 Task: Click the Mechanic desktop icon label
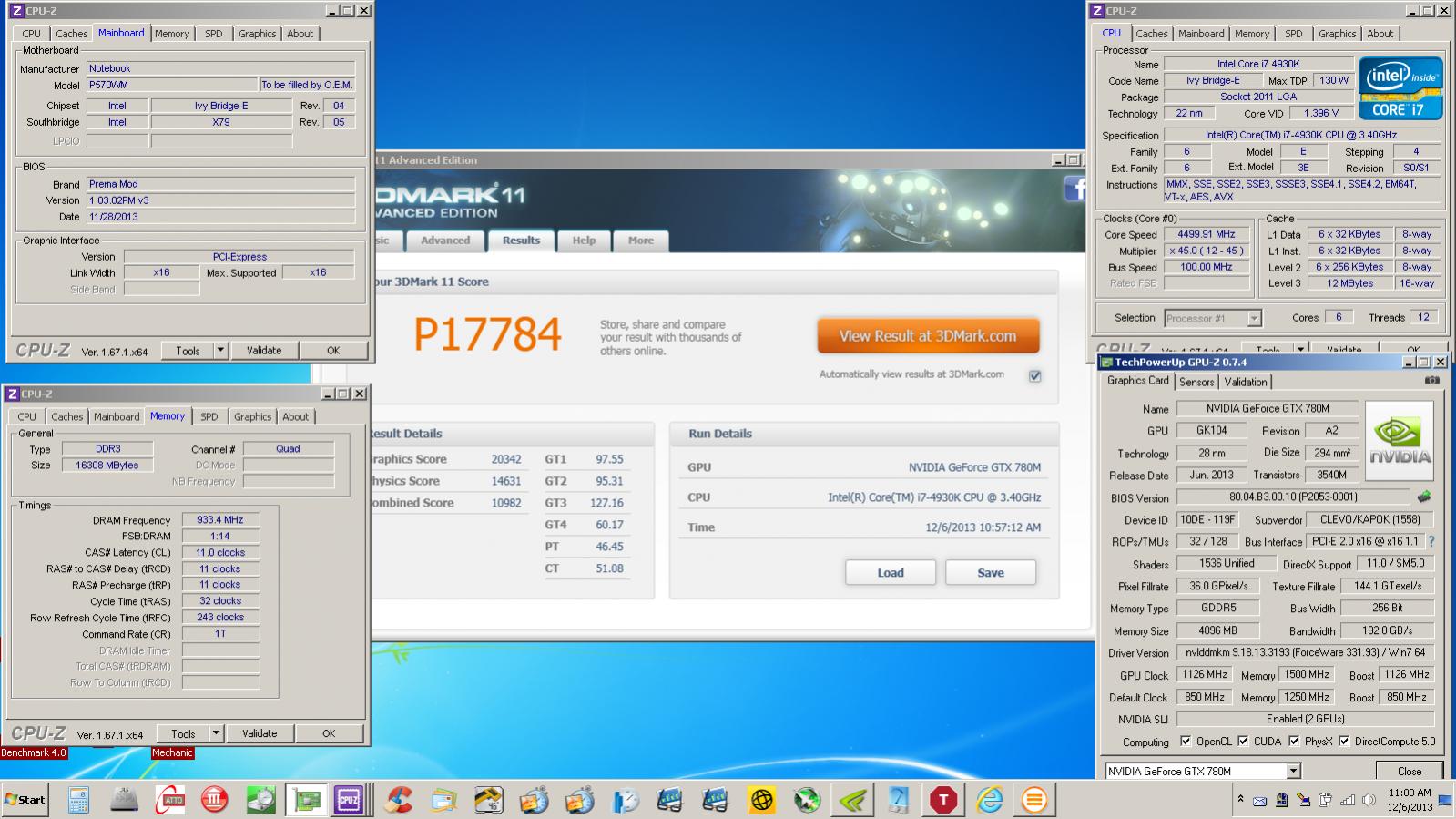[x=172, y=752]
